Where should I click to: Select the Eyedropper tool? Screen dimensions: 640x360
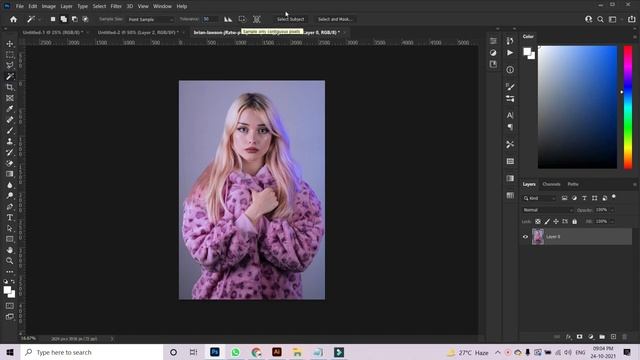coord(10,109)
